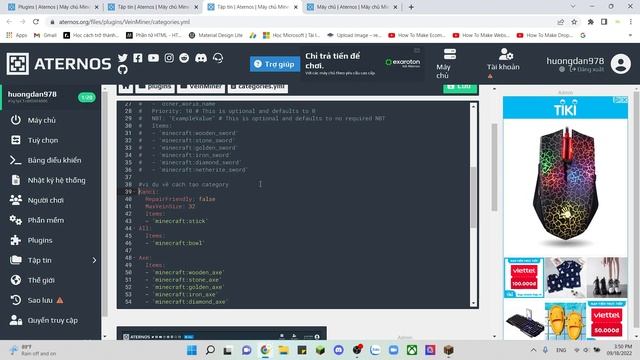Click the root folder breadcrumb button
This screenshot has width=640, height=360.
(125, 87)
